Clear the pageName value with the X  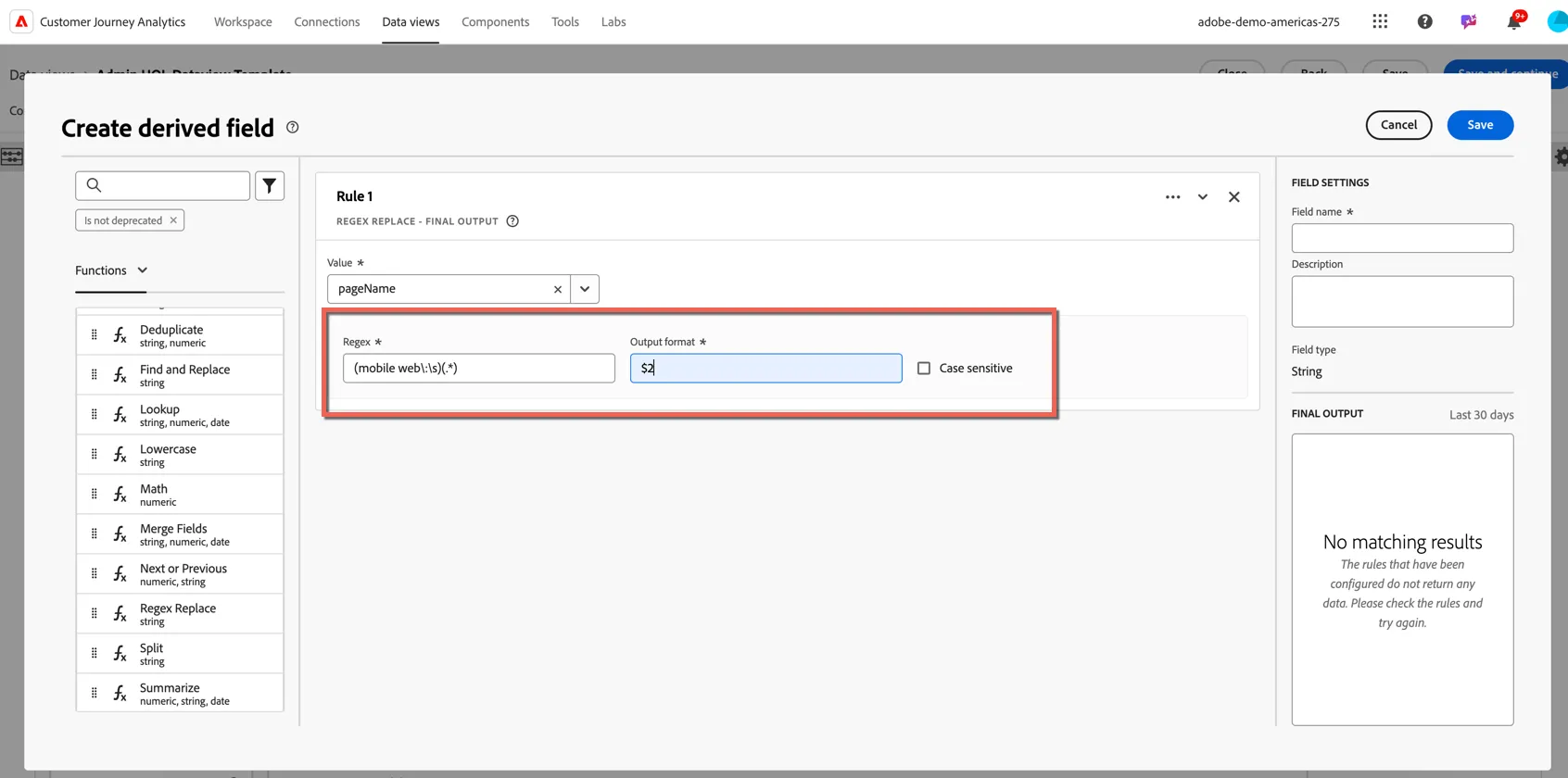coord(558,289)
